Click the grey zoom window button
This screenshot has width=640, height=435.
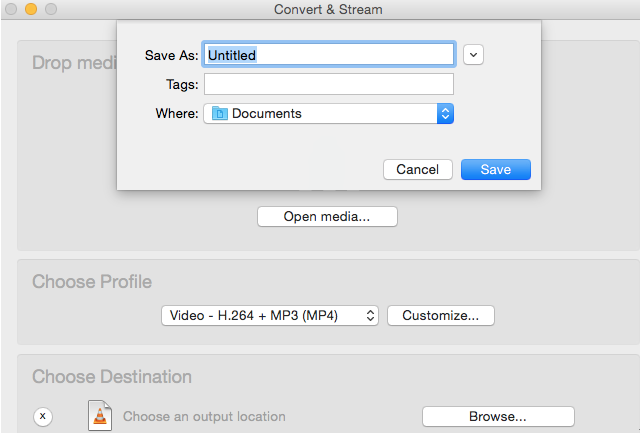click(50, 9)
